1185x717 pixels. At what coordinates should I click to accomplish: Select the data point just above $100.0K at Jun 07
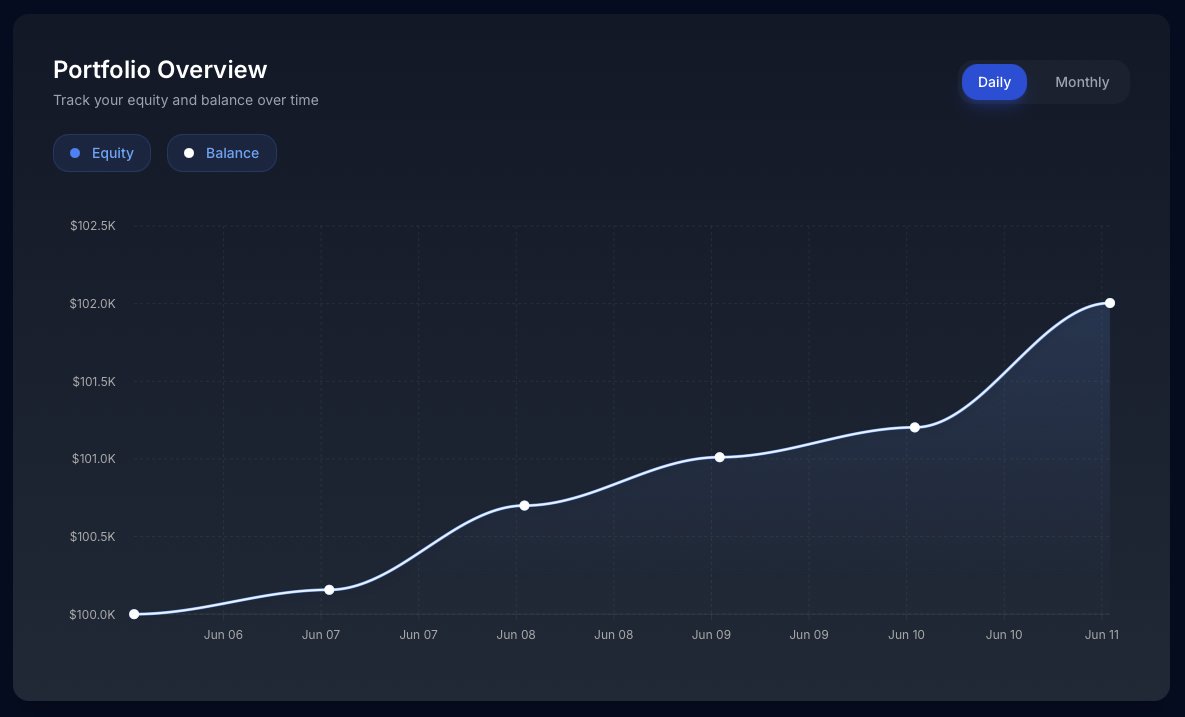click(x=329, y=590)
